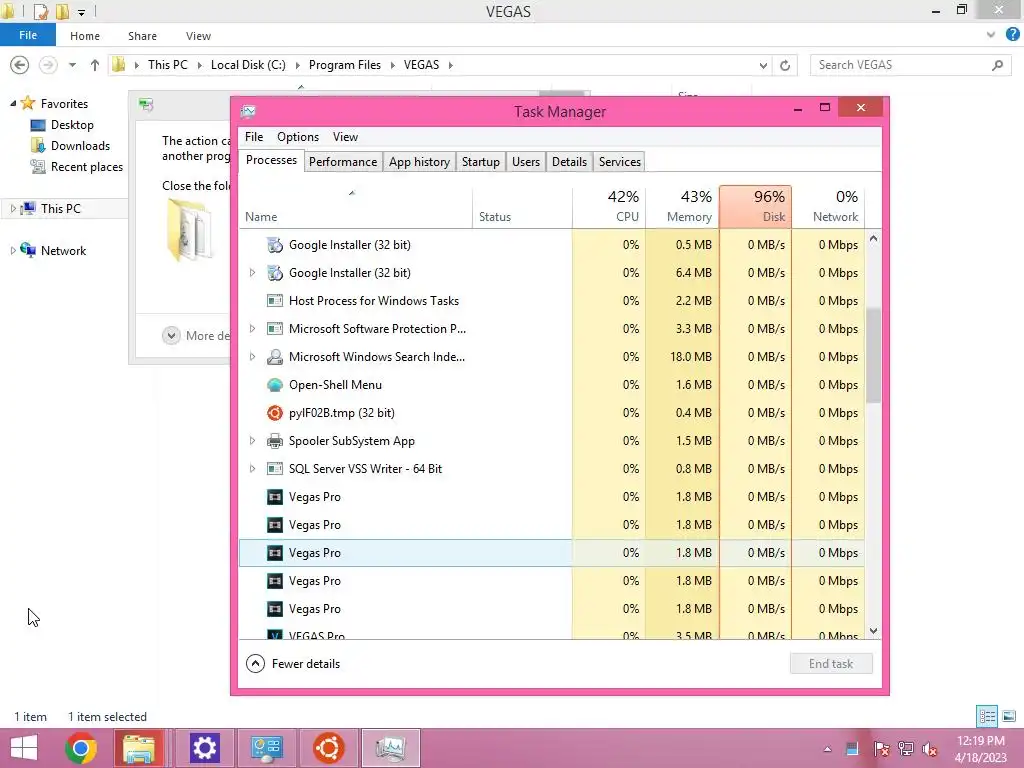1024x768 pixels.
Task: Click the process list scroll up arrow
Action: tap(873, 239)
